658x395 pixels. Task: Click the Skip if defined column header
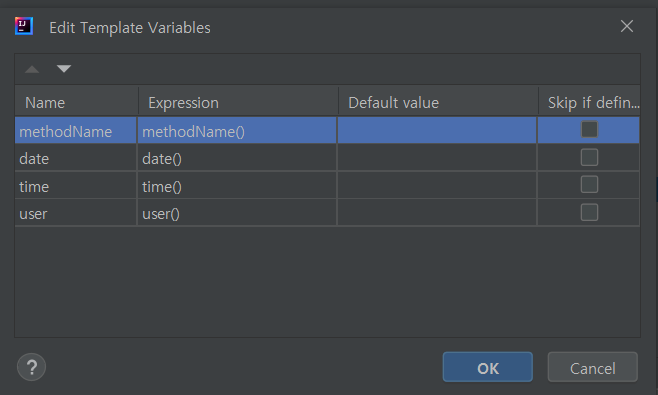point(590,102)
